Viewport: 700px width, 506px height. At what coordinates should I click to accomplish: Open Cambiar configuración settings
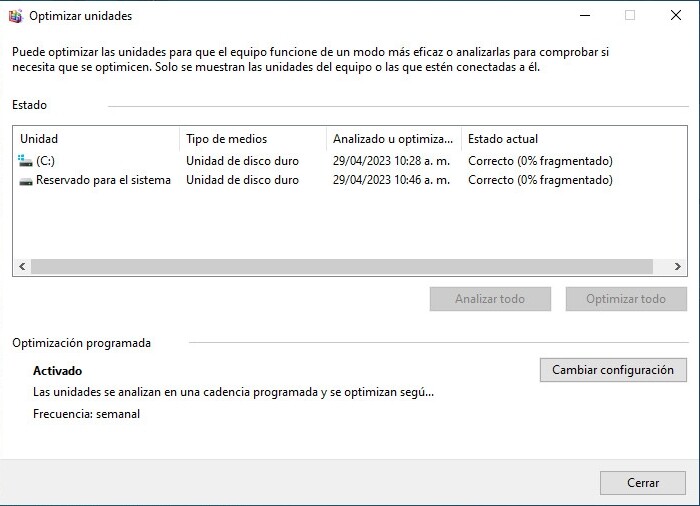click(613, 370)
